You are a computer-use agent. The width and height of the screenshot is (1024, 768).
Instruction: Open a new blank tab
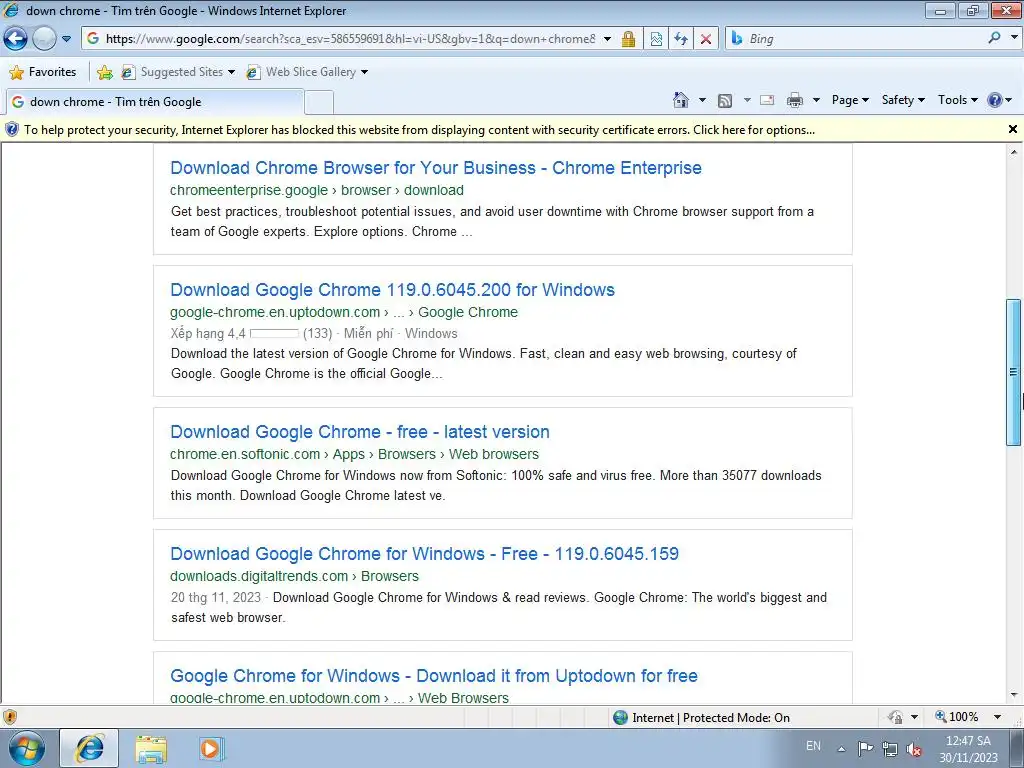pos(319,103)
